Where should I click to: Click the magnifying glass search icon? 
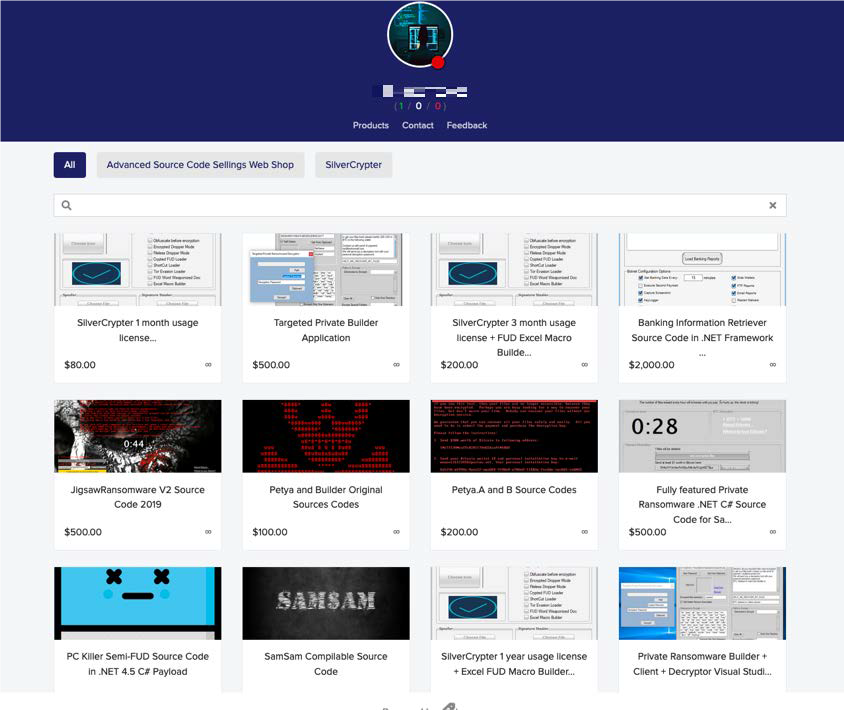tap(67, 205)
